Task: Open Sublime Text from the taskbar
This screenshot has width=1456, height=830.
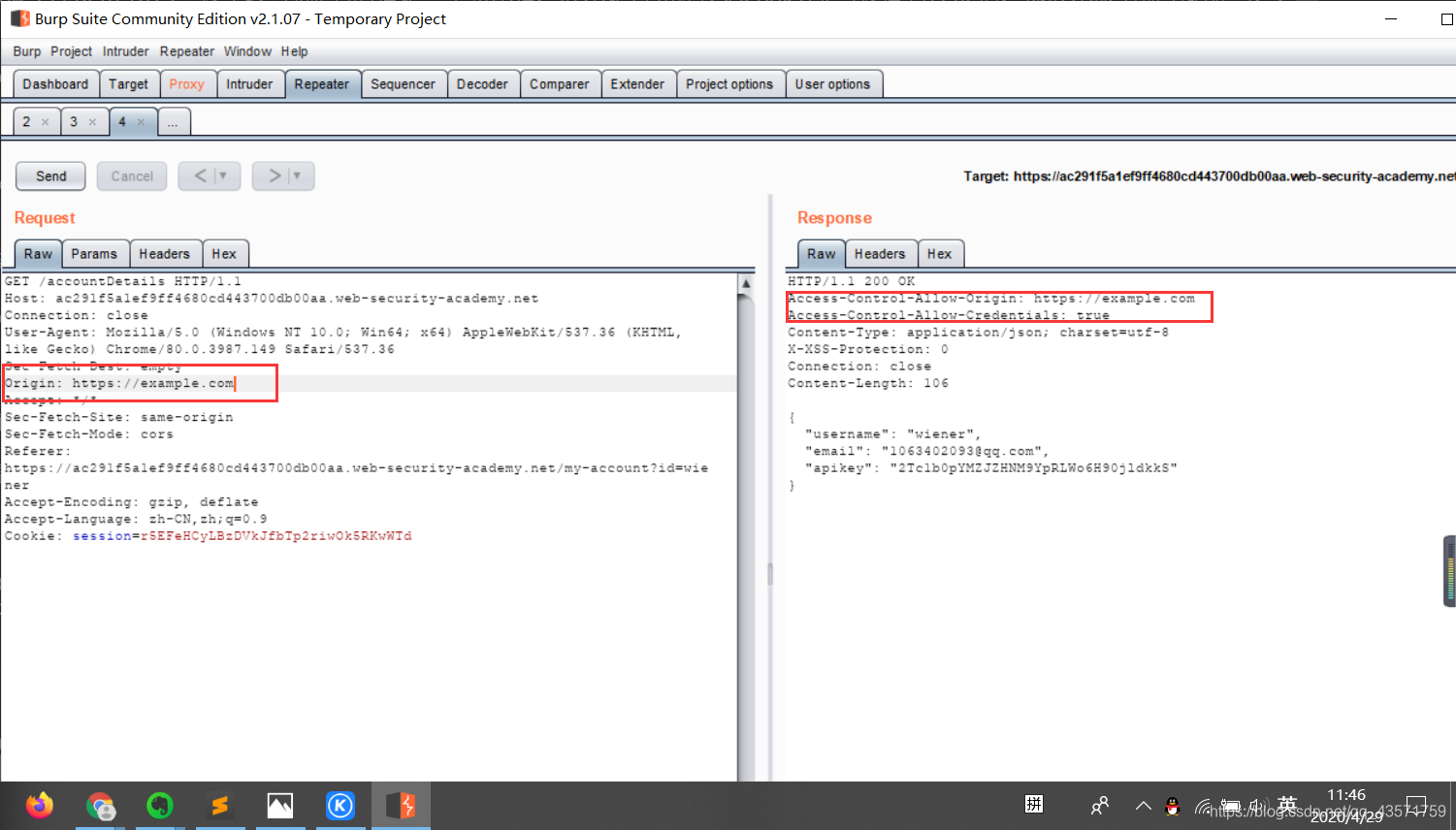Action: (220, 806)
